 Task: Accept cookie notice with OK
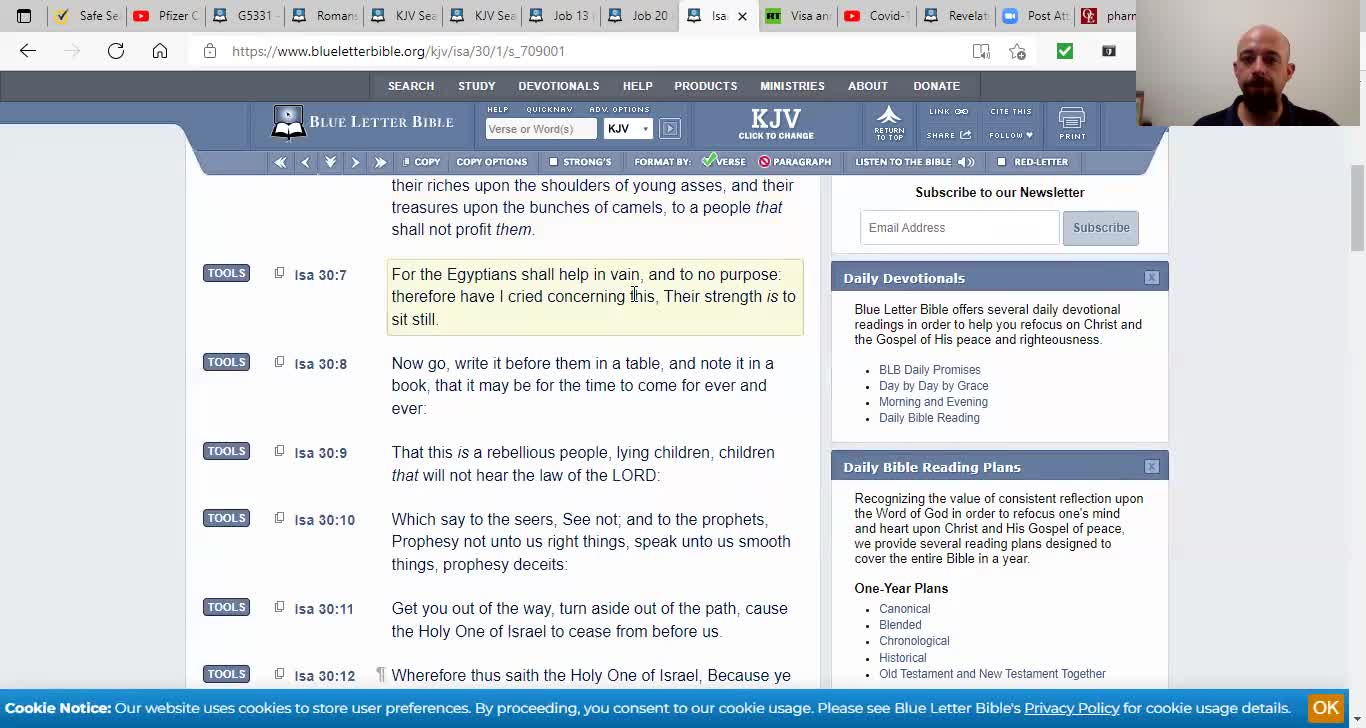(1325, 708)
